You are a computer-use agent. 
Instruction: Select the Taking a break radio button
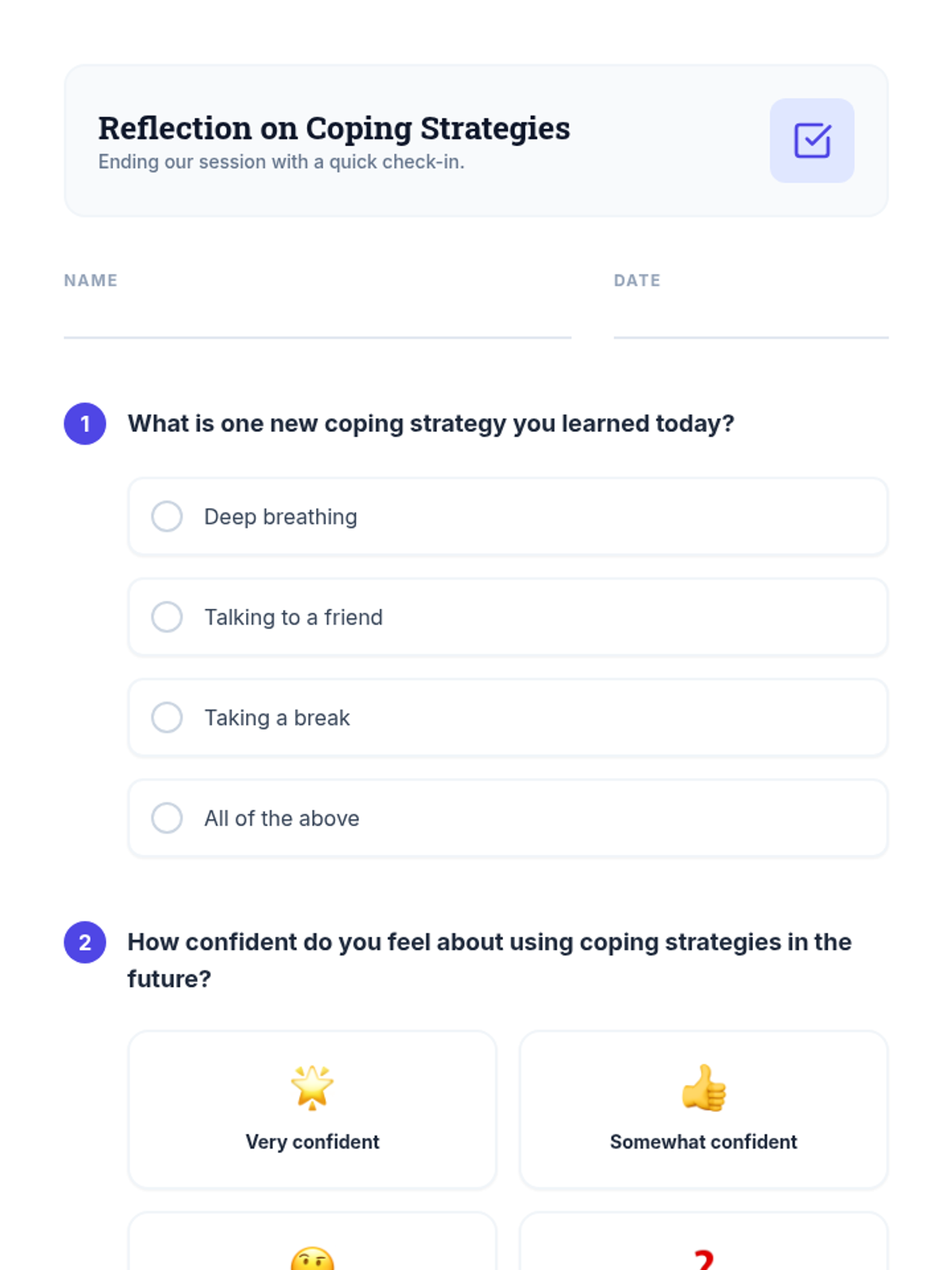coord(167,718)
